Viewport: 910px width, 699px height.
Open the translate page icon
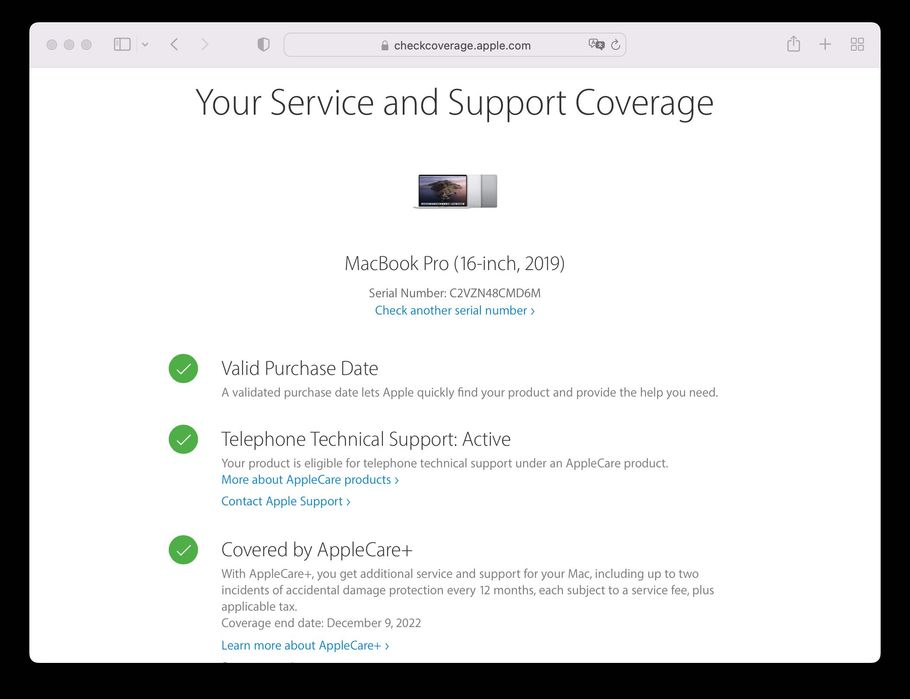596,45
